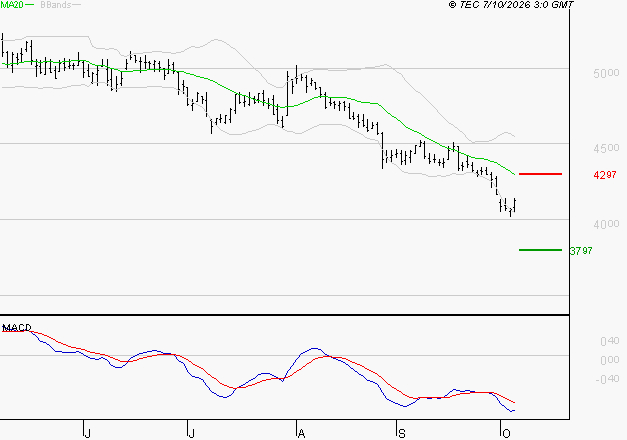This screenshot has width=627, height=440.
Task: Click the BBands legend label
Action: tap(56, 5)
